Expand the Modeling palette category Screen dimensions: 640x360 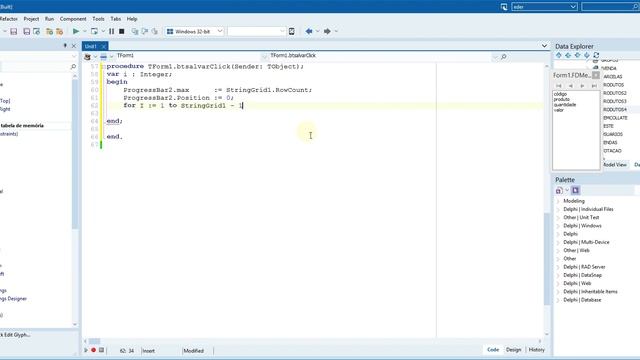point(558,201)
